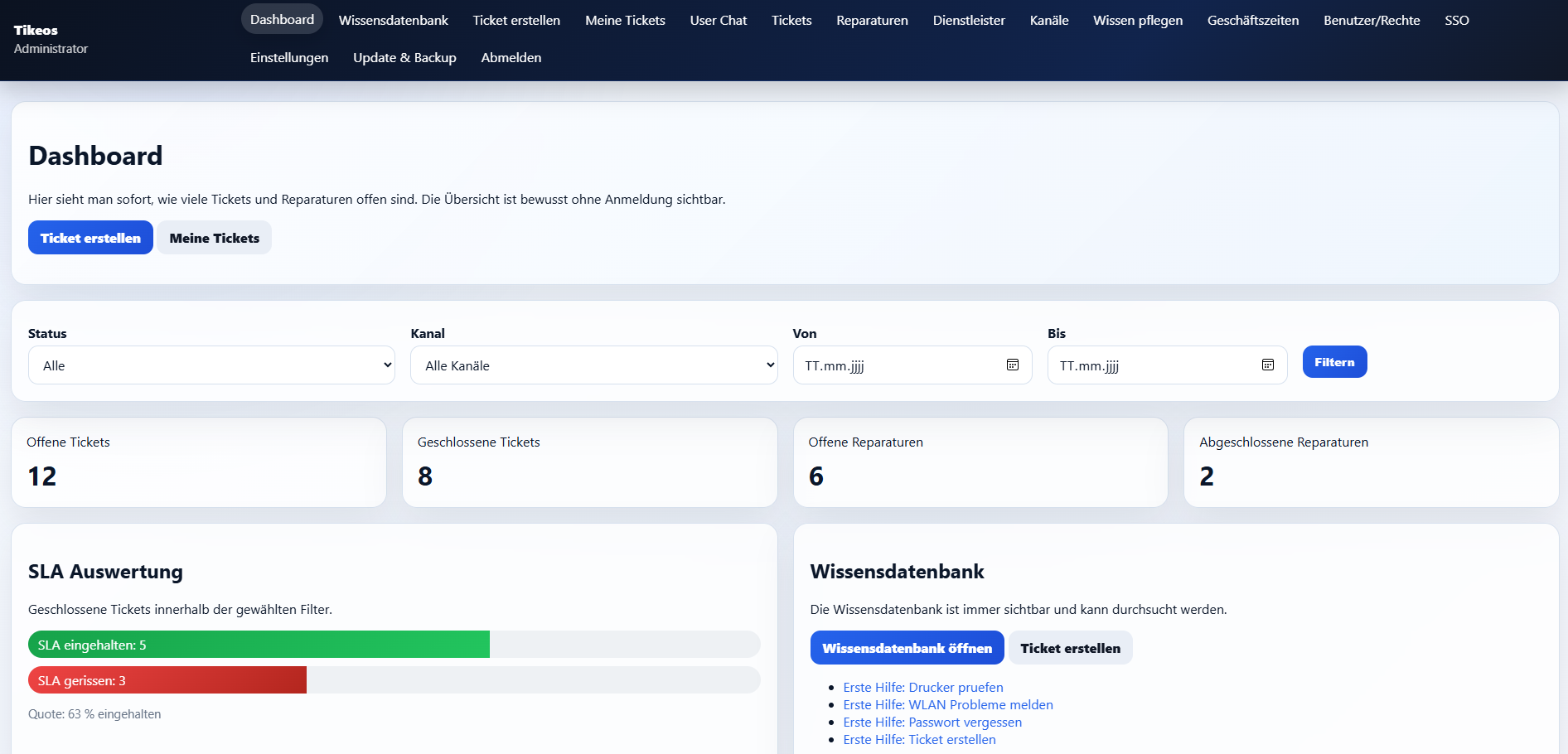1568x754 pixels.
Task: Open Update & Backup page
Action: click(x=404, y=57)
